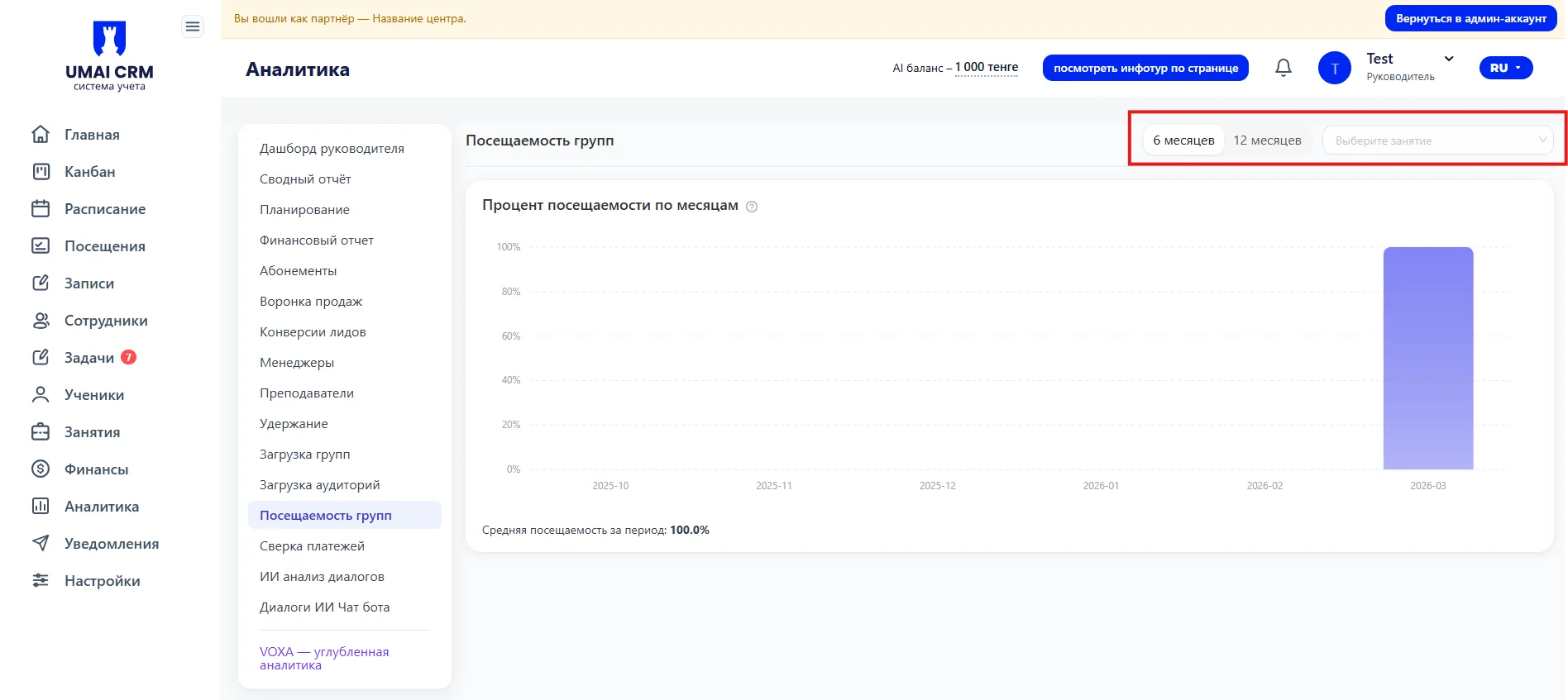Click the 2026-01 axis label
Viewport: 1568px width, 700px height.
[1101, 486]
